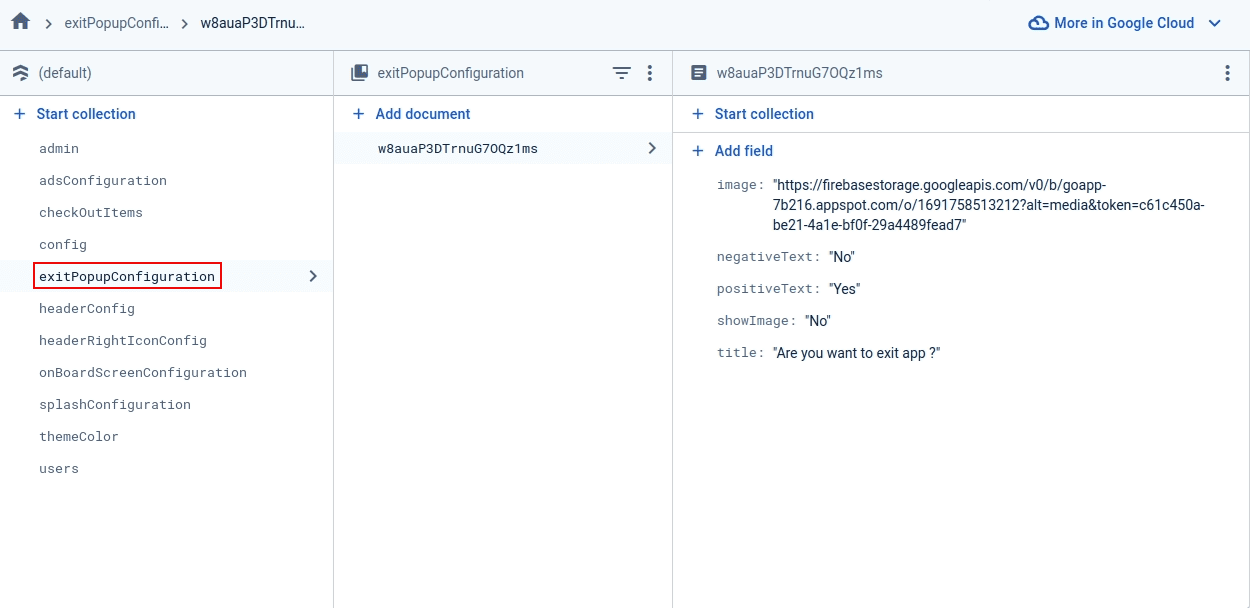Click Add field button
Screen dimensions: 1250x608
[743, 151]
